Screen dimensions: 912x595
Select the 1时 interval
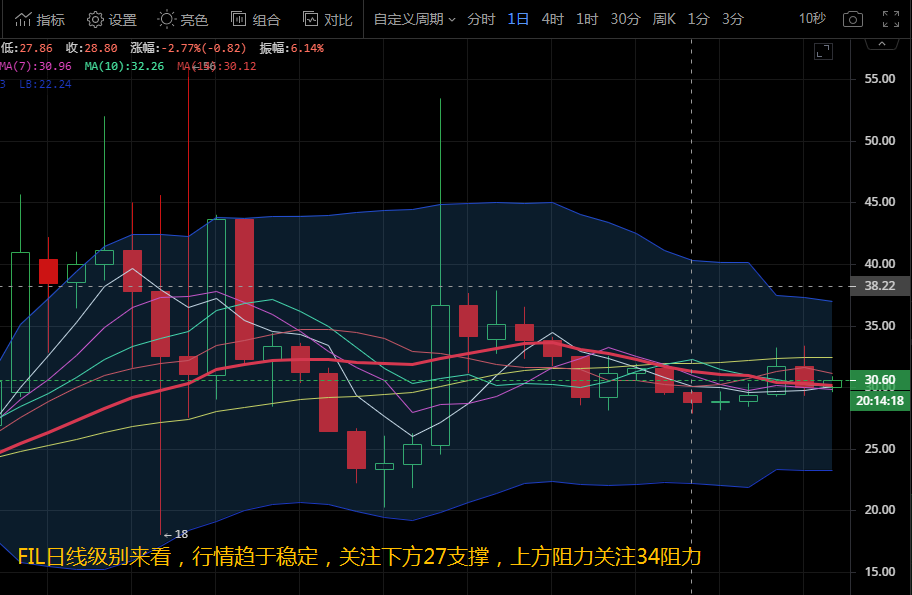click(x=587, y=19)
